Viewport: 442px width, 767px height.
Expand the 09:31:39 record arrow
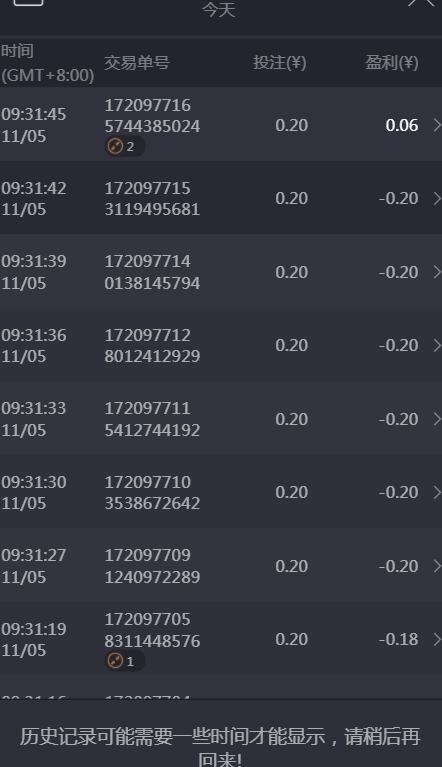[437, 272]
